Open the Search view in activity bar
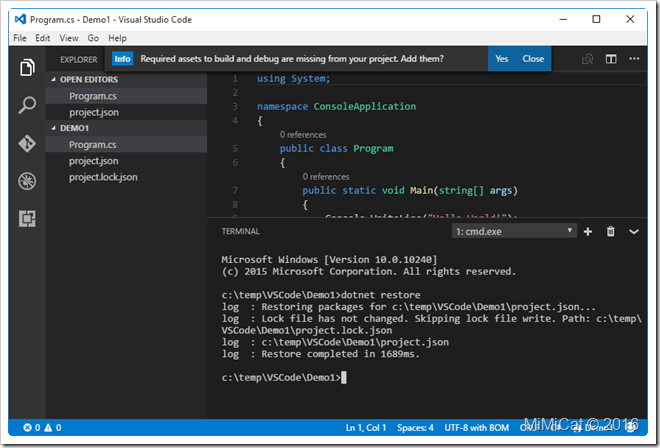The image size is (660, 448). [x=27, y=105]
